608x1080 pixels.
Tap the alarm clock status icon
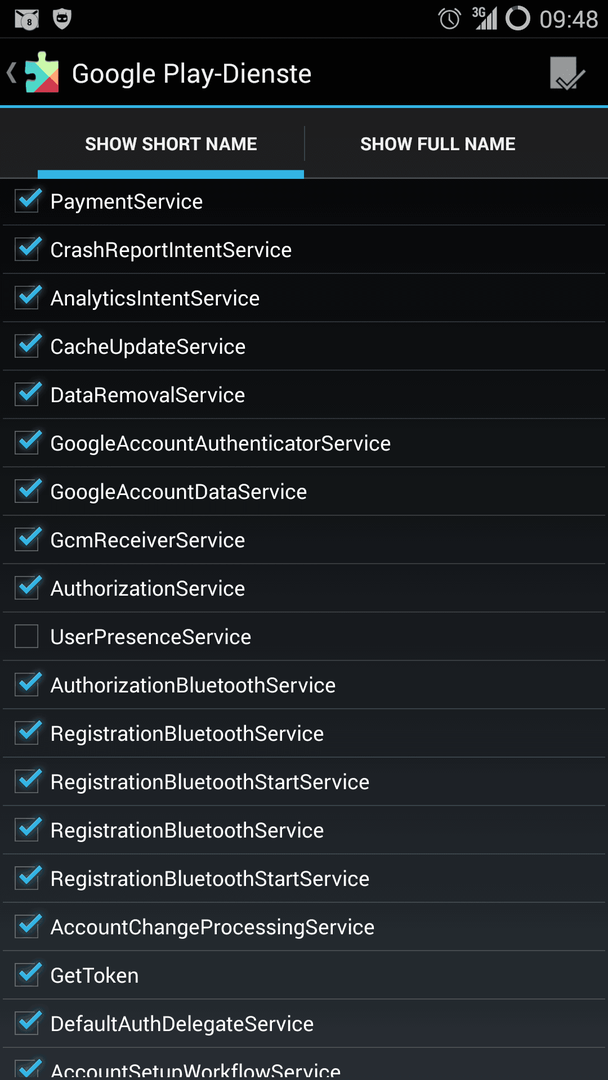tap(450, 19)
